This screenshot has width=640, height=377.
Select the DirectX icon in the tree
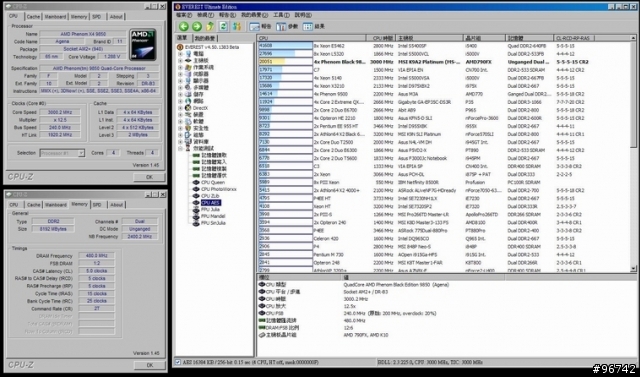pyautogui.click(x=188, y=108)
